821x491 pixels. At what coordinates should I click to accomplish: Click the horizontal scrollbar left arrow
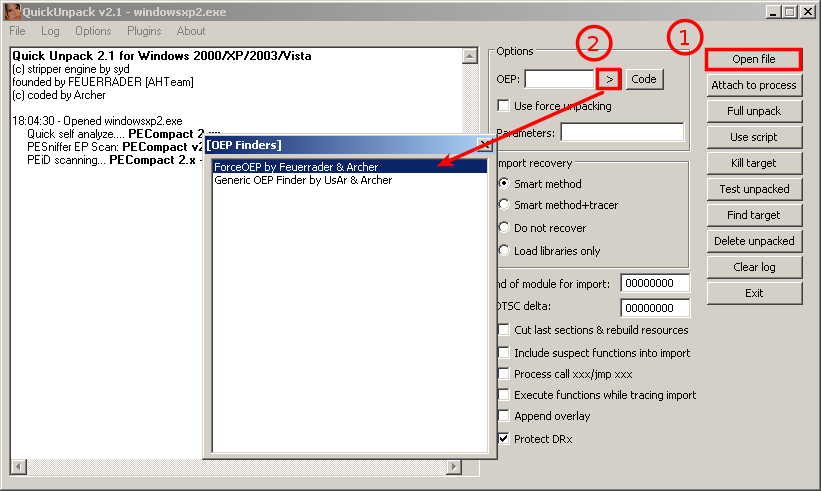[17, 467]
